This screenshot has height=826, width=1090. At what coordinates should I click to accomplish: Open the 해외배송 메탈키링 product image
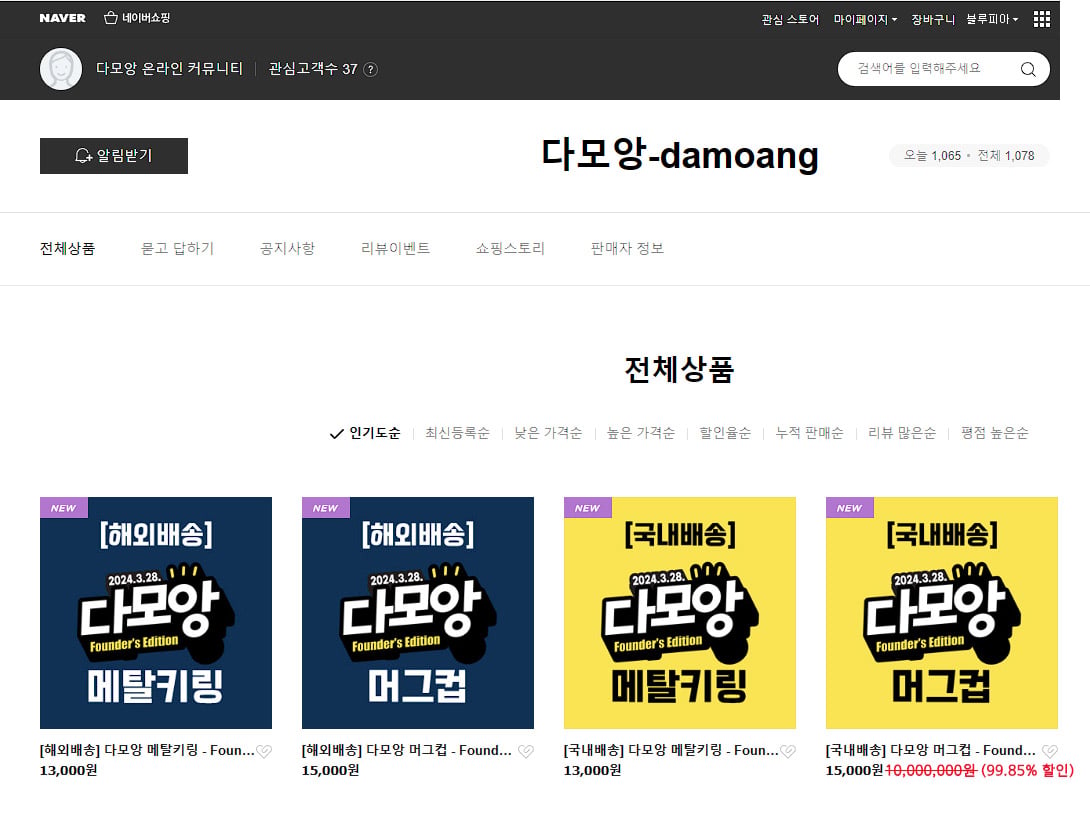[x=156, y=613]
